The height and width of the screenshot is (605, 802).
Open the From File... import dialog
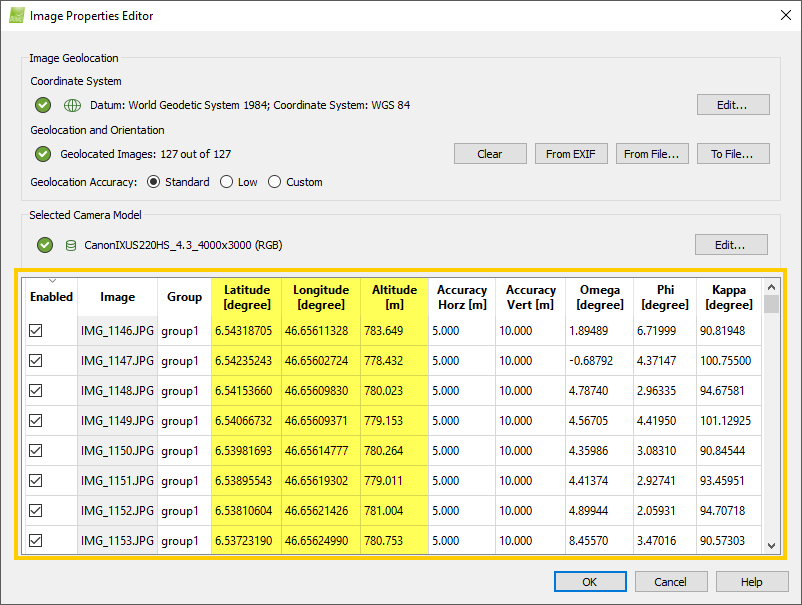(653, 154)
